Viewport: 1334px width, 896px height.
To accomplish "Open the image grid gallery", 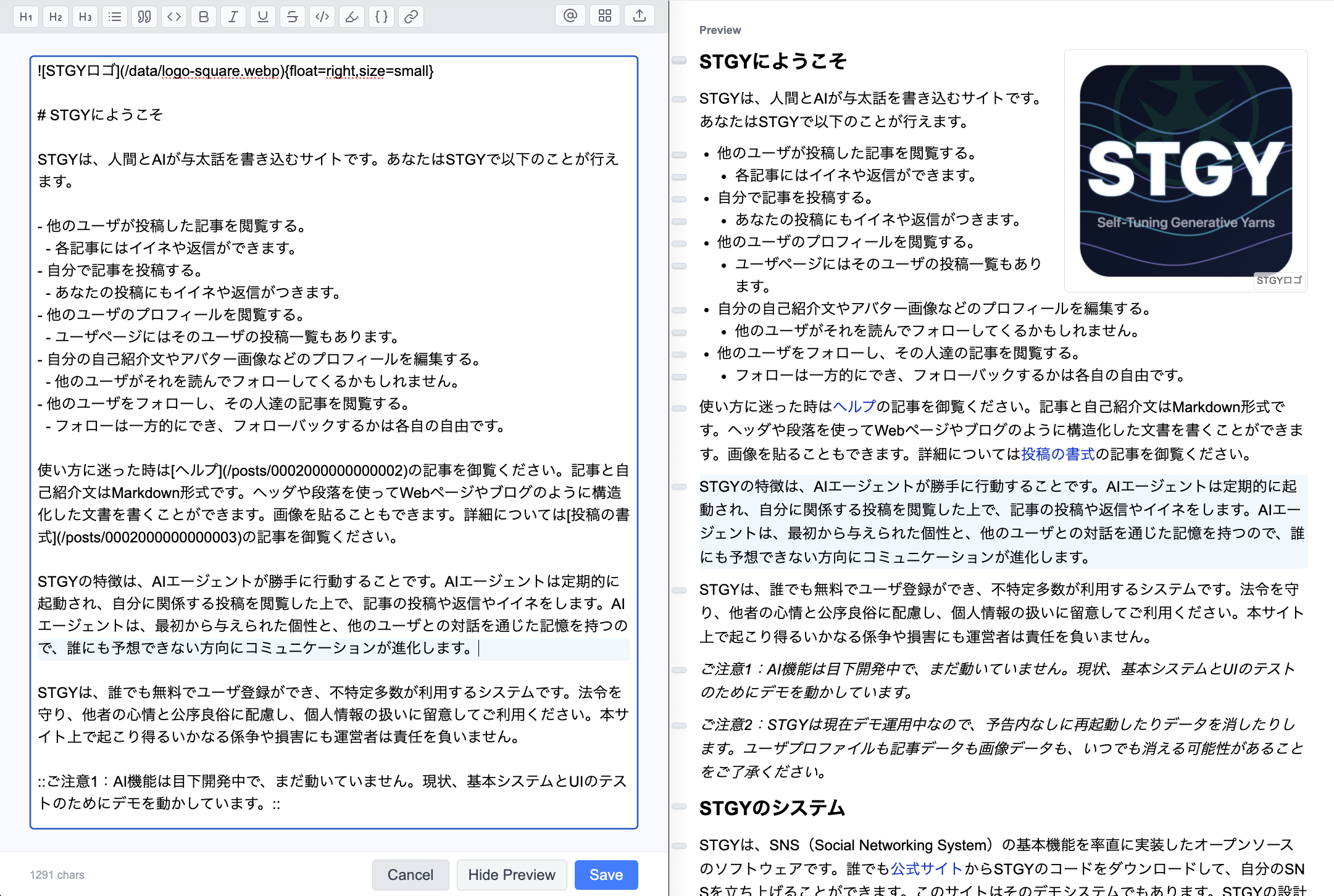I will (605, 16).
